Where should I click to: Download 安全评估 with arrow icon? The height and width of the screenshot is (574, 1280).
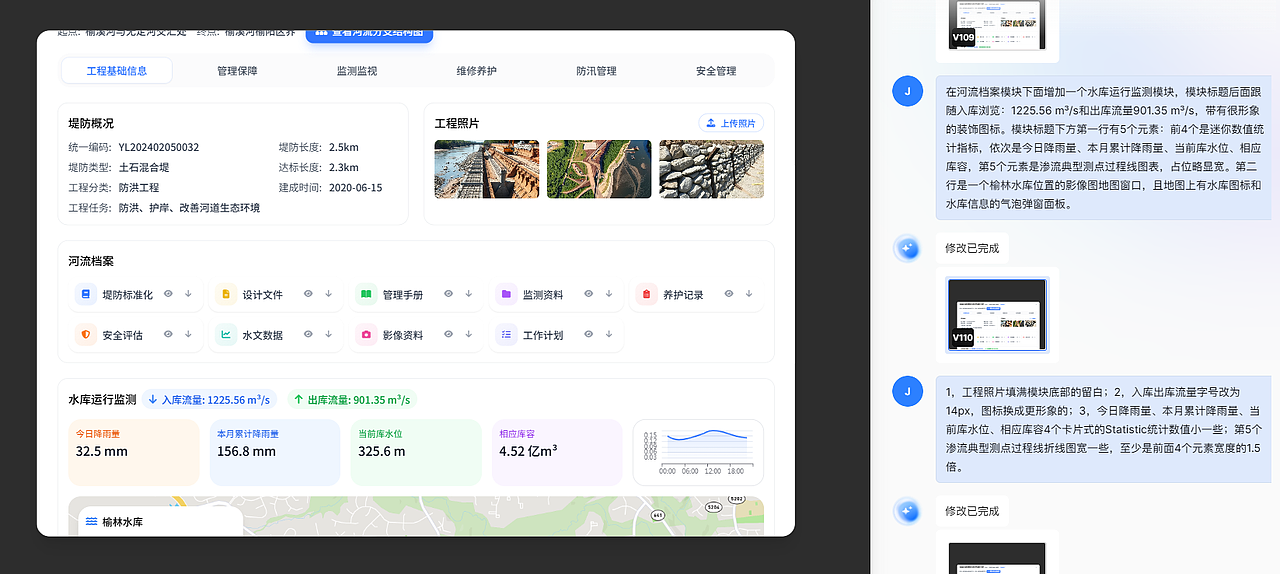tap(188, 334)
